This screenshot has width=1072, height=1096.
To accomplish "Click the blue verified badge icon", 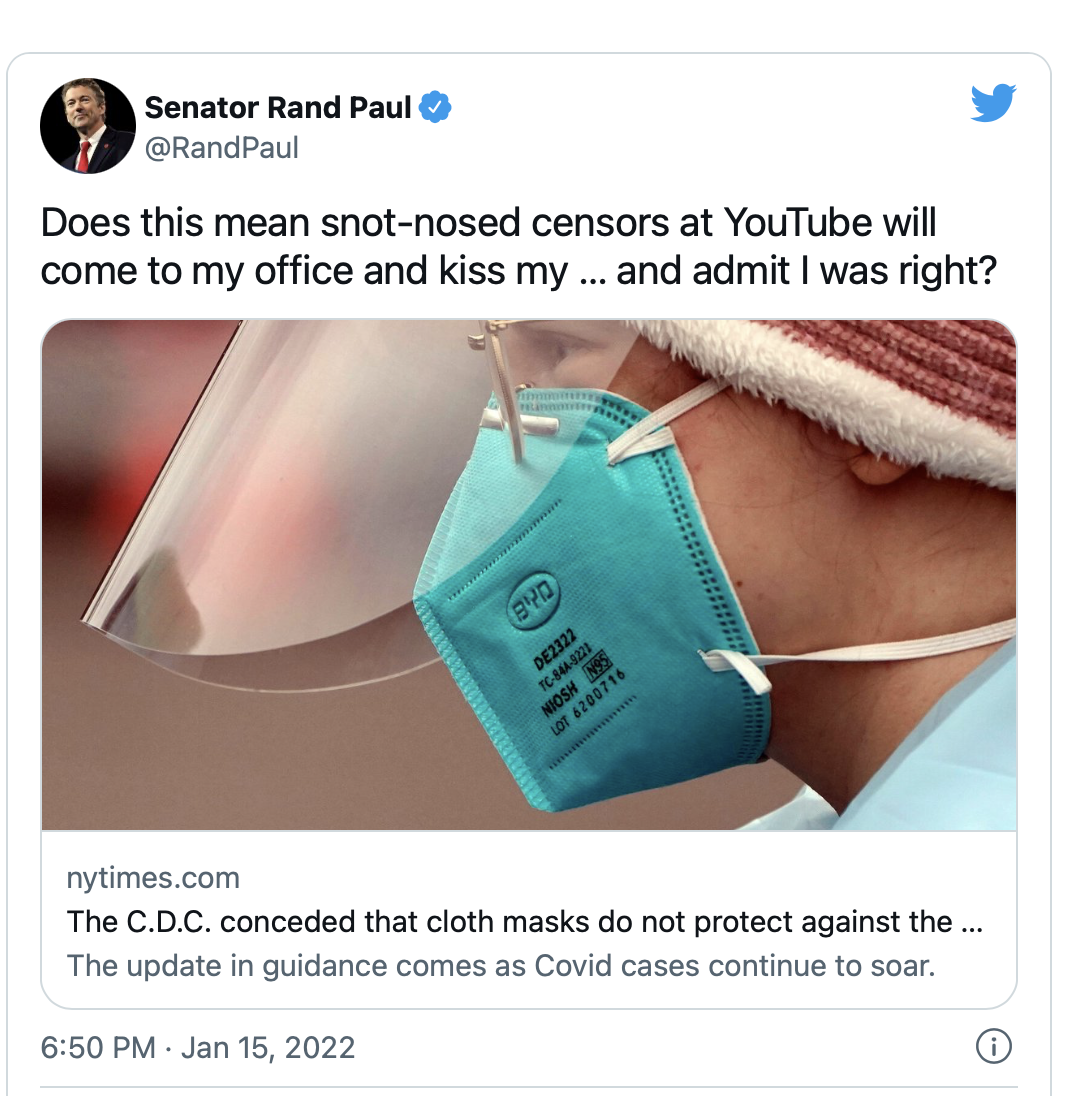I will click(x=435, y=107).
